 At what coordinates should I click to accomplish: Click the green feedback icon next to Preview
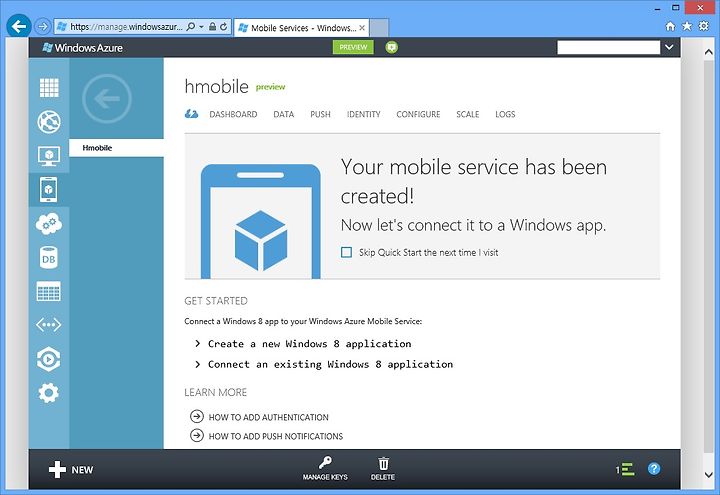point(392,47)
